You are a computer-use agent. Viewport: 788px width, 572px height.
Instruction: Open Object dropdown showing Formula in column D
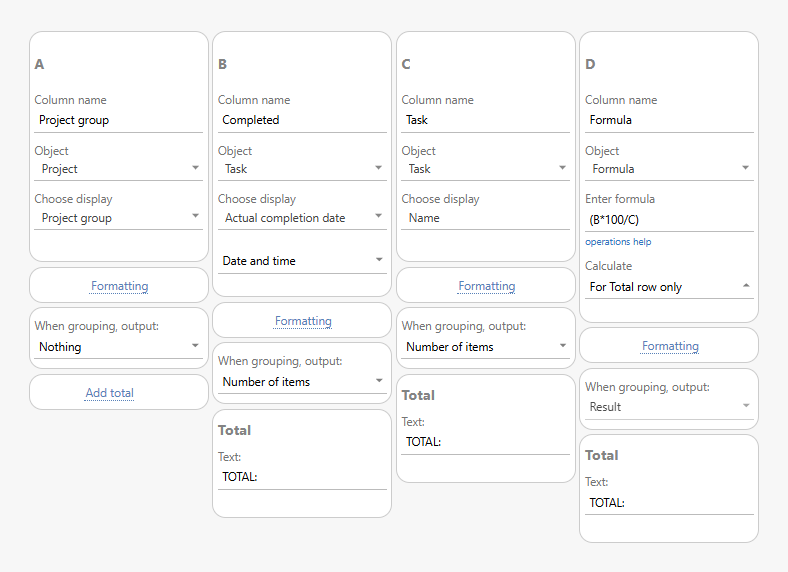tap(669, 169)
